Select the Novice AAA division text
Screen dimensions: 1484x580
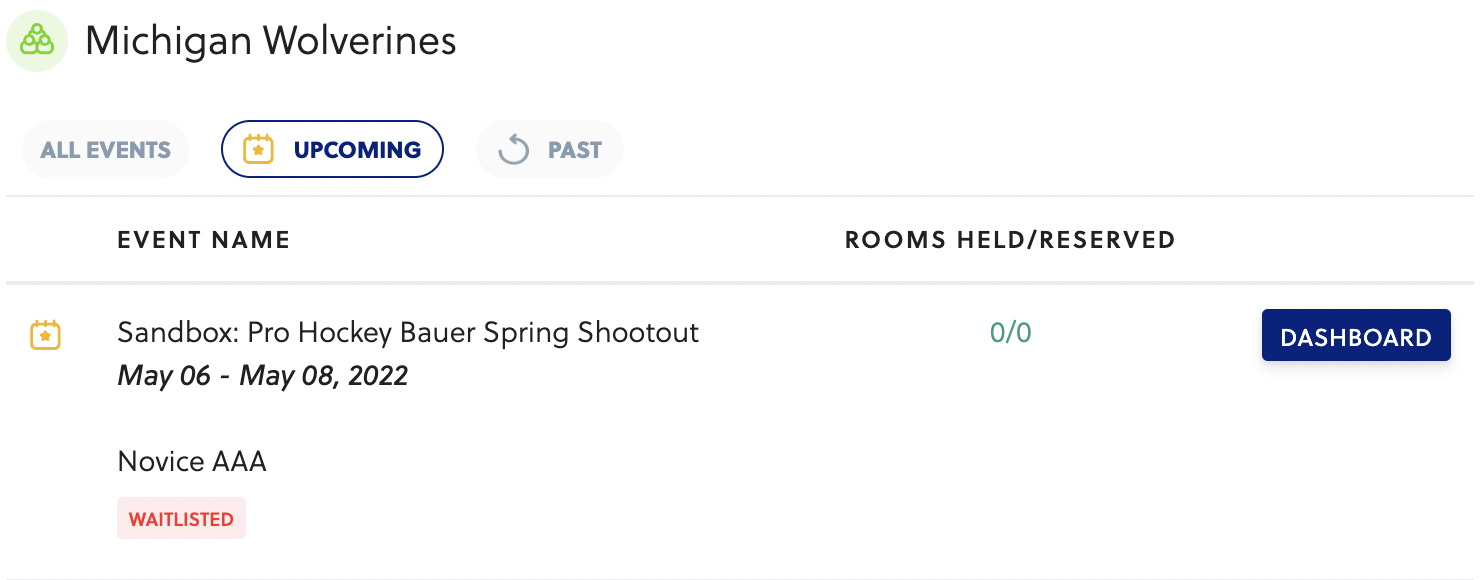tap(192, 461)
